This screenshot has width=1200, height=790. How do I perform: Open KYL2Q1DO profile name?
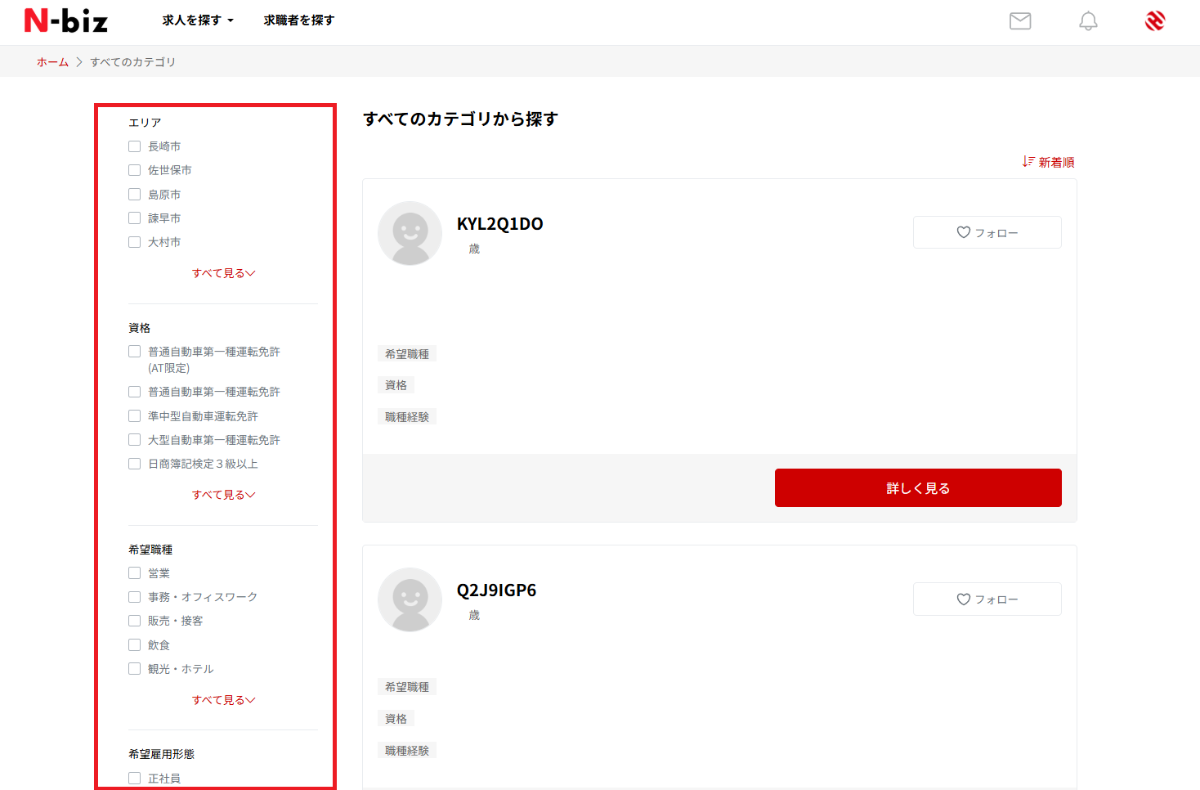click(500, 224)
